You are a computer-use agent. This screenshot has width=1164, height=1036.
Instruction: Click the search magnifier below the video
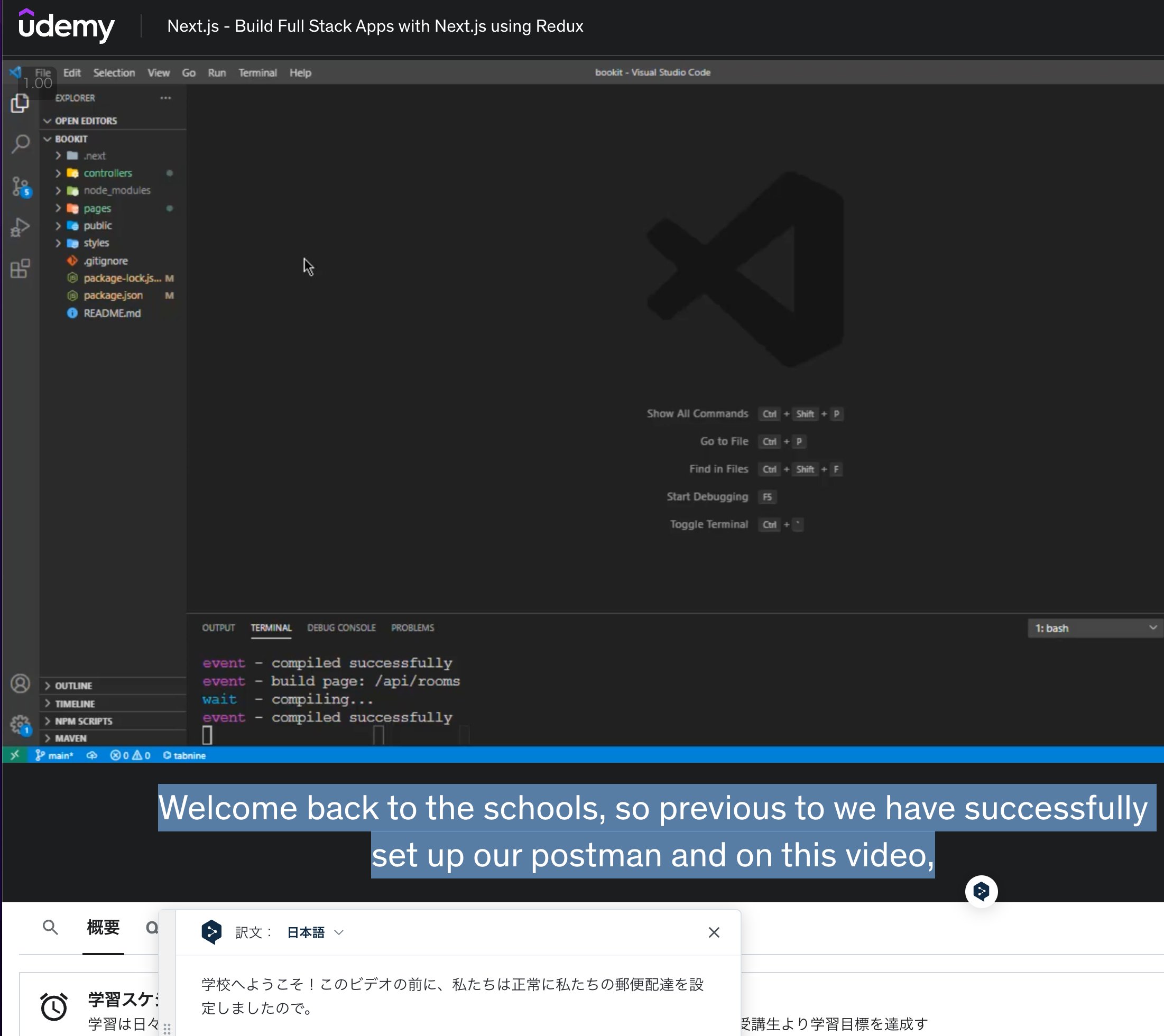click(x=50, y=927)
